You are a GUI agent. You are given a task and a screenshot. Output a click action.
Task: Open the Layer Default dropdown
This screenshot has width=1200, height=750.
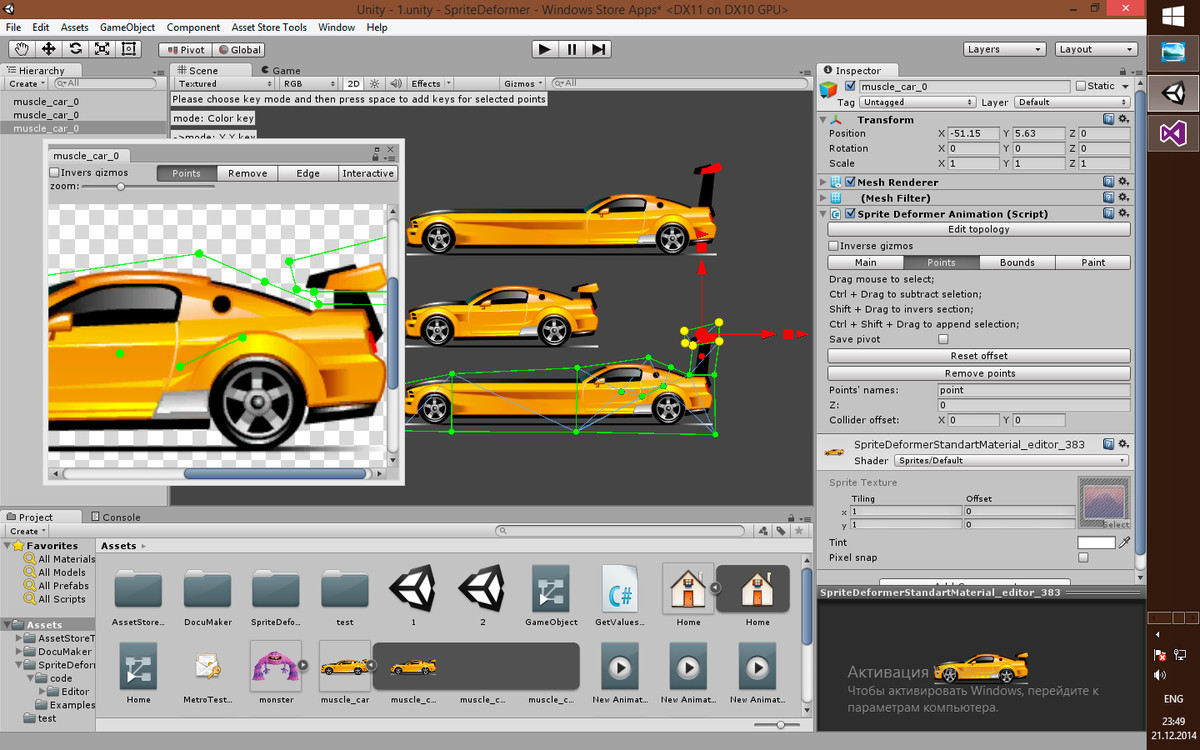[1072, 102]
